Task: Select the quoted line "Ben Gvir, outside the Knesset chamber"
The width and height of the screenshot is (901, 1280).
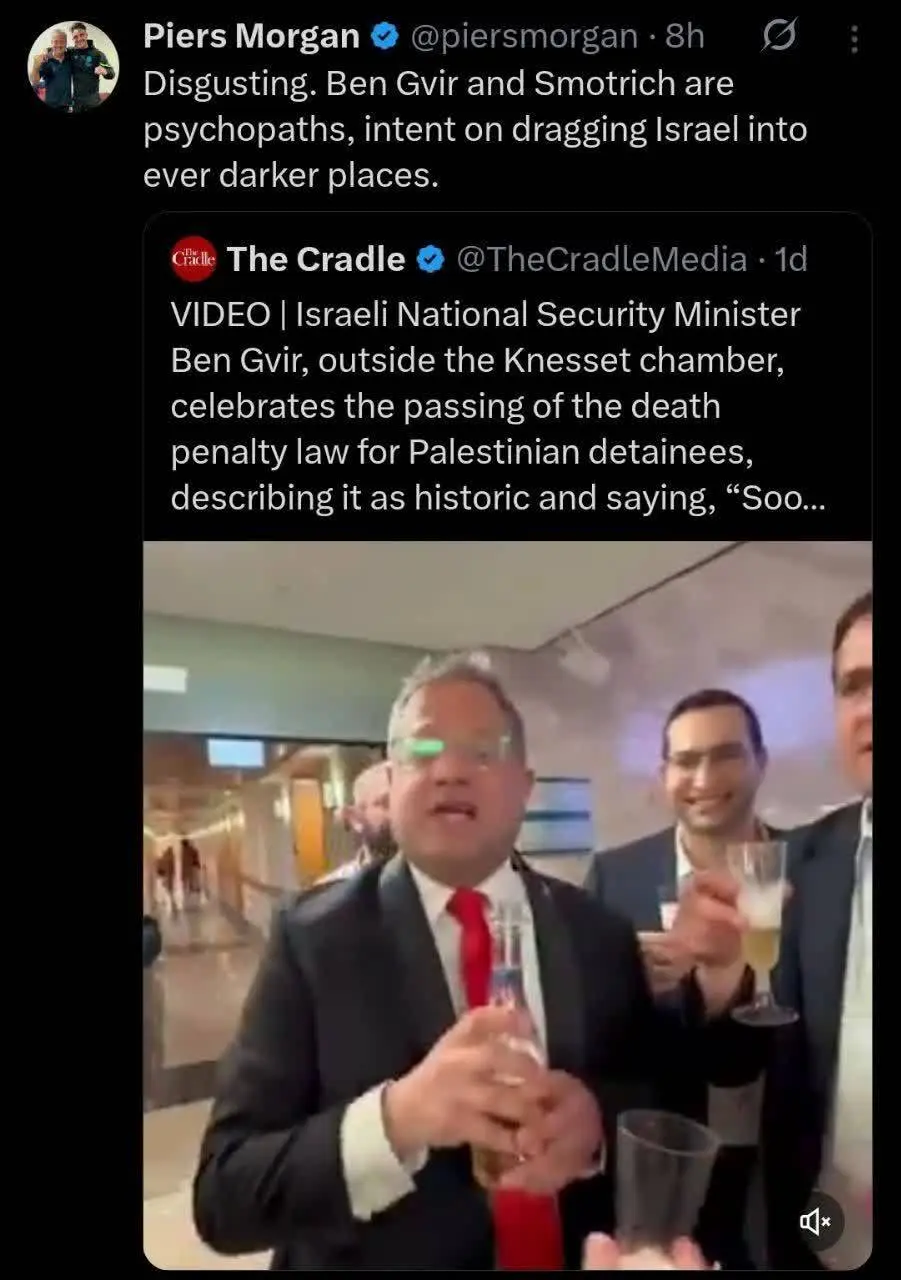Action: (477, 360)
